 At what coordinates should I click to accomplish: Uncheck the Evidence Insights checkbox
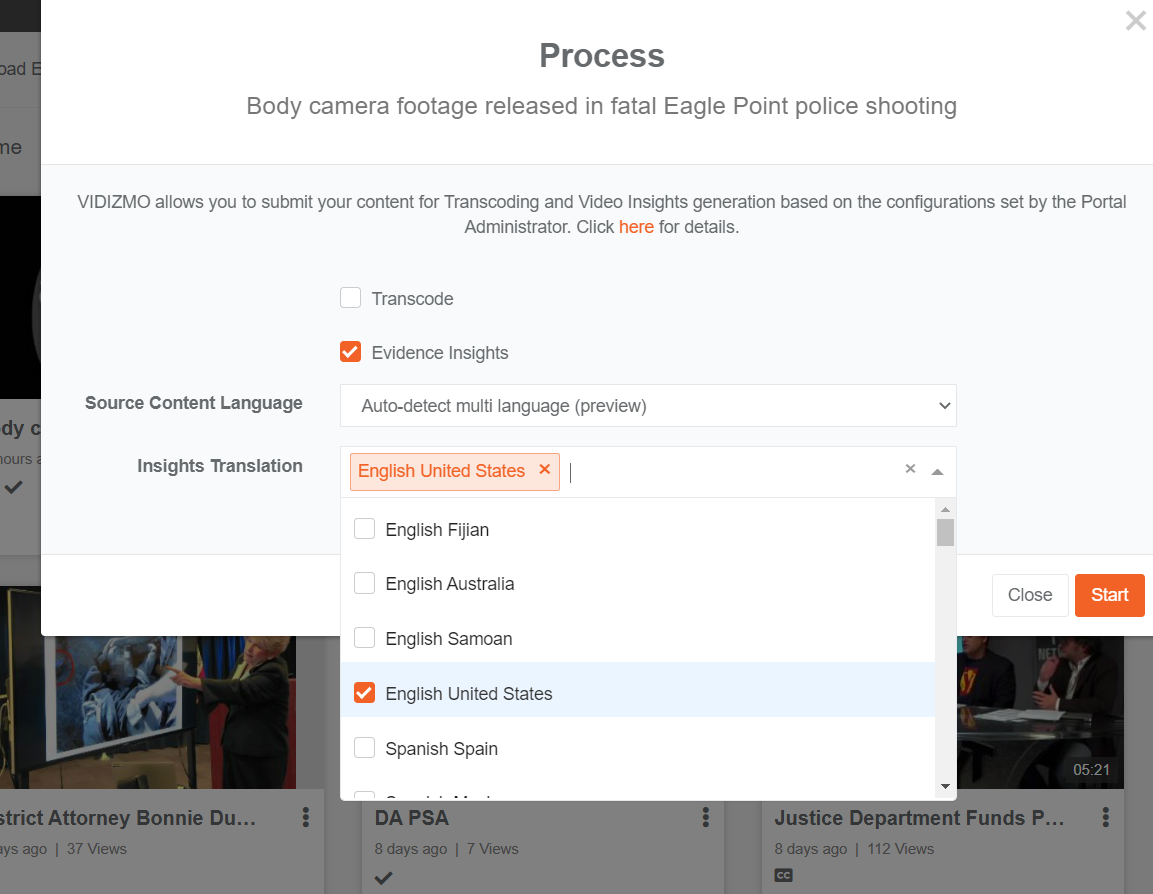(350, 352)
